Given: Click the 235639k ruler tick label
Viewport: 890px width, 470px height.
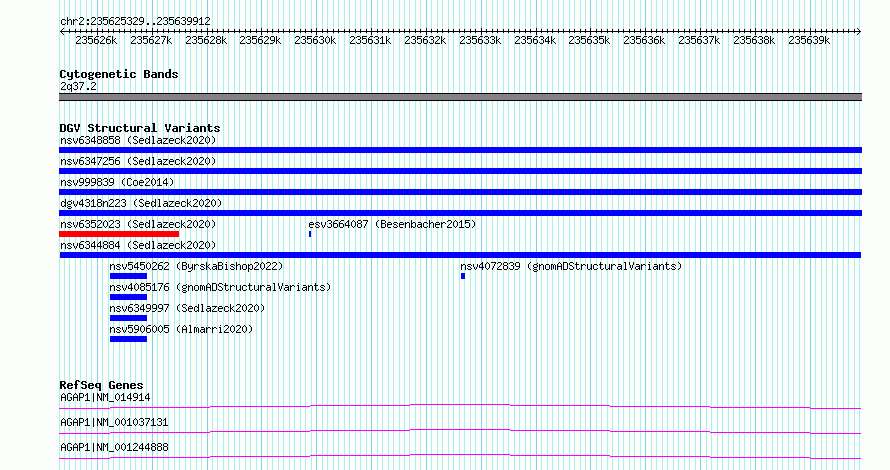Looking at the screenshot, I should click(809, 40).
